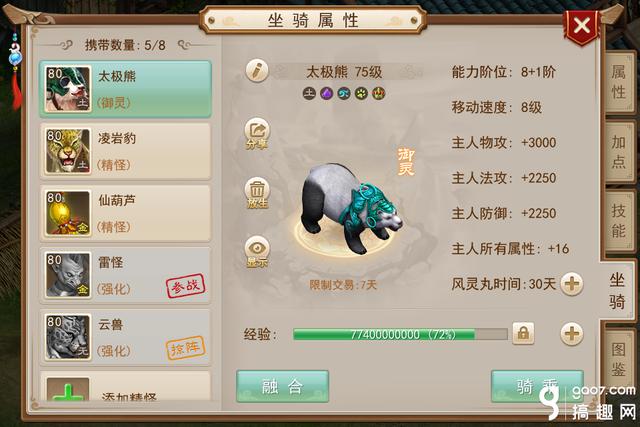Open the 属性 side tab
The width and height of the screenshot is (640, 427).
point(618,82)
